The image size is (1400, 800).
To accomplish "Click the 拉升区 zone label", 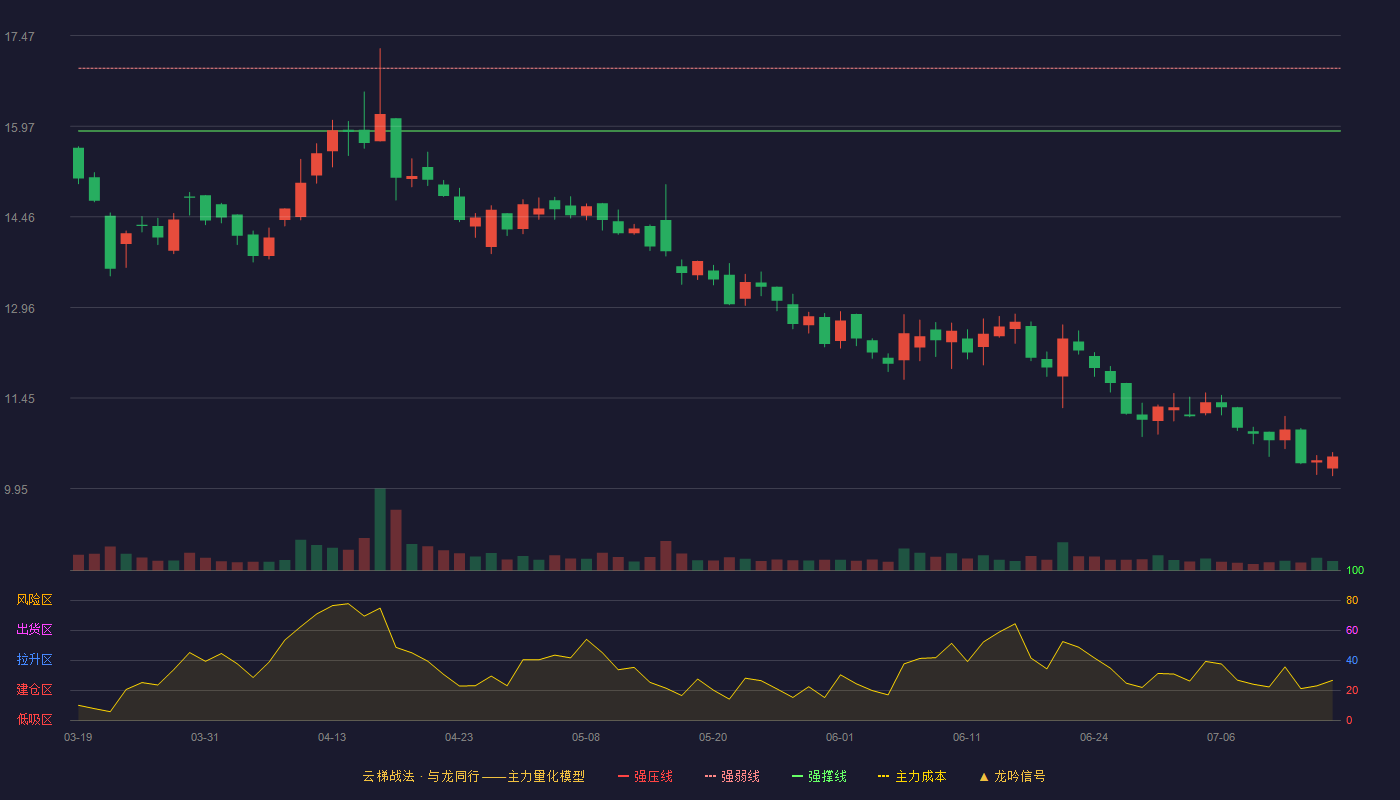I will [x=34, y=660].
